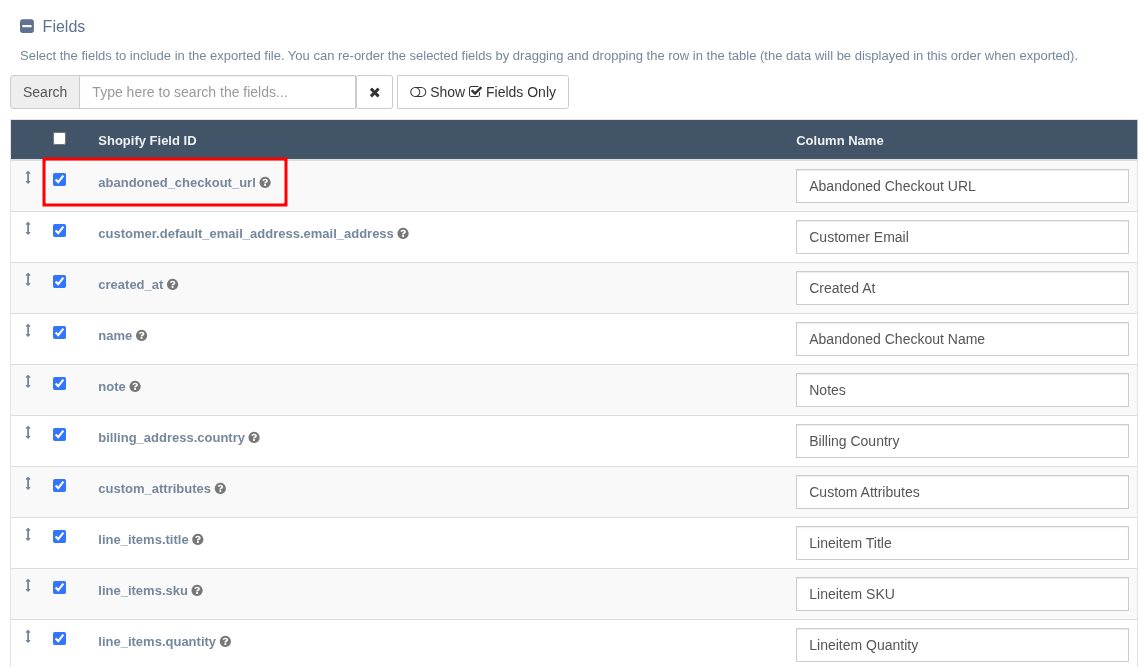1145x667 pixels.
Task: Click the question mark beside billing_address.country
Action: (x=254, y=438)
